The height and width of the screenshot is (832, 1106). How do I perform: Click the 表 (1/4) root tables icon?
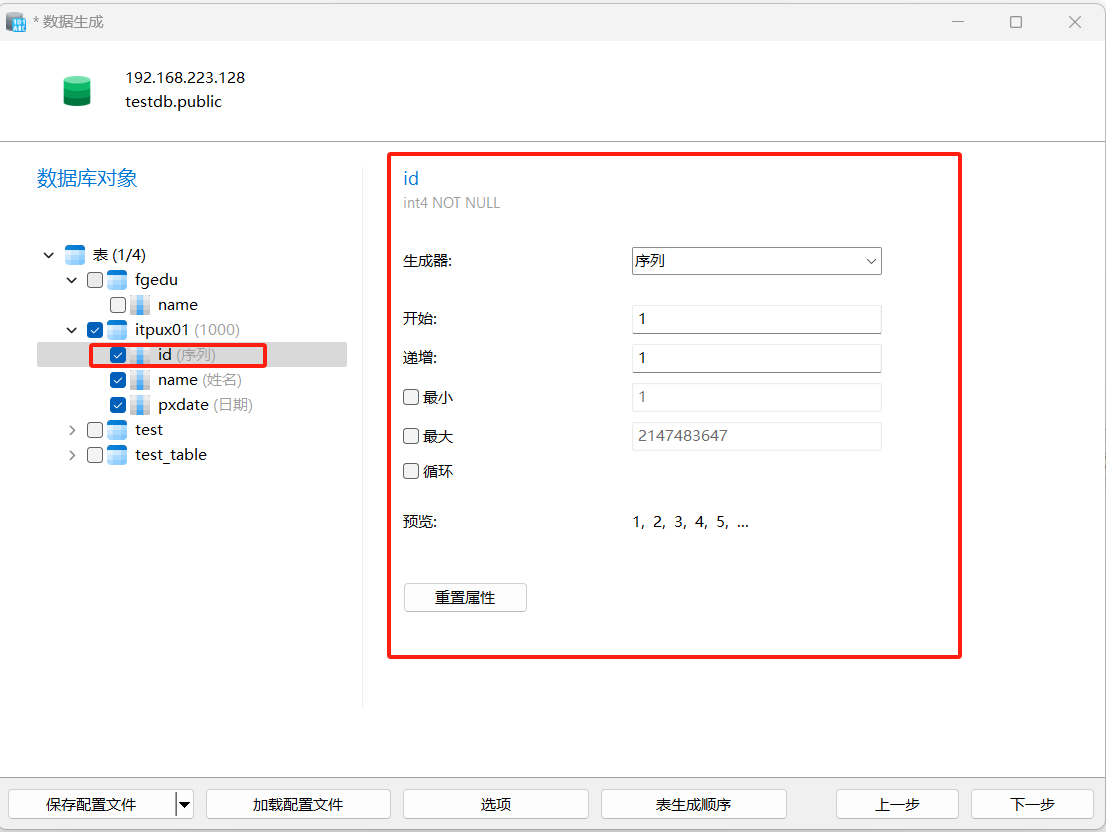[x=75, y=255]
